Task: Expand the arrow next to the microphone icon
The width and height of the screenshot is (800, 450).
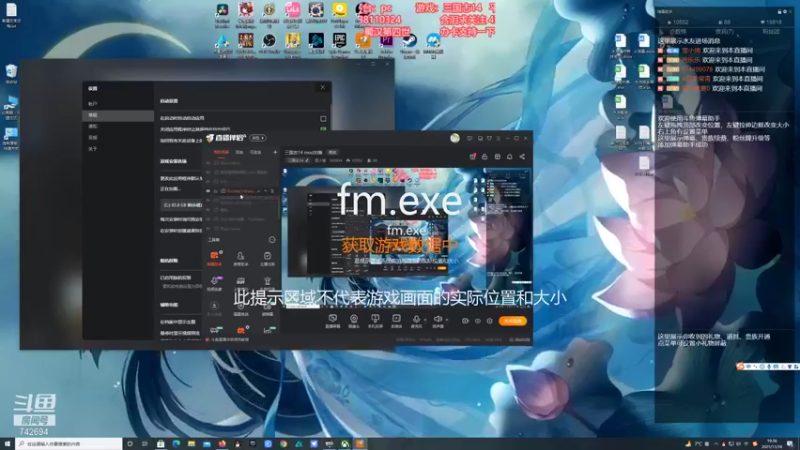Action: (424, 320)
